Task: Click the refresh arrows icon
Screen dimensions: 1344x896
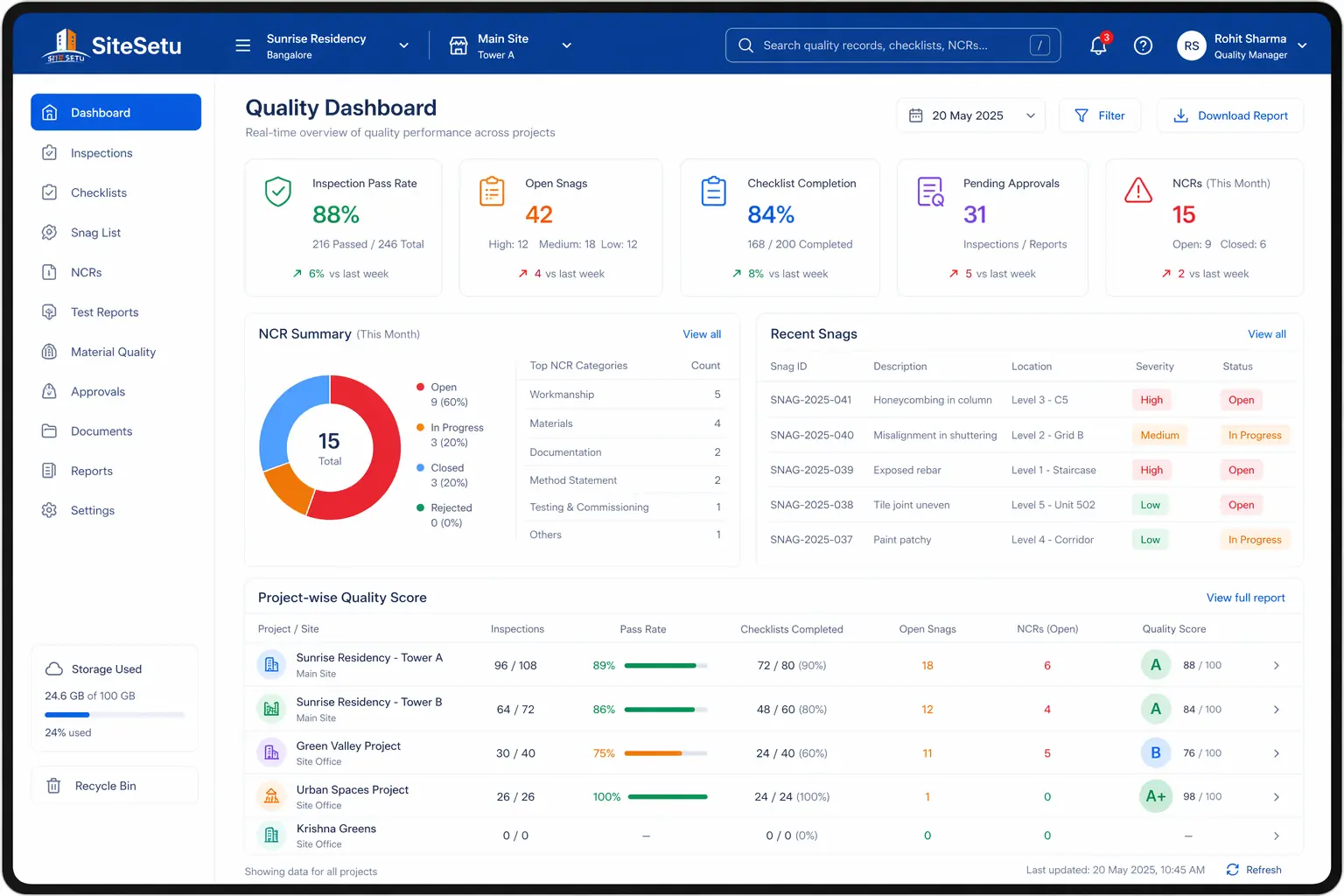Action: (1233, 870)
